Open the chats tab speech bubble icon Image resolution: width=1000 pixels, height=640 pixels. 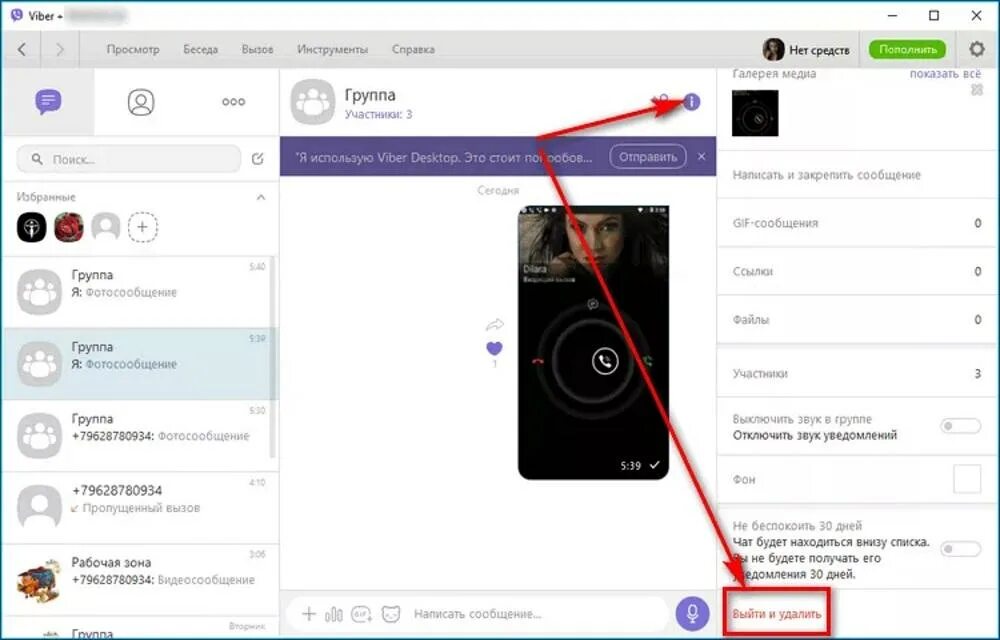(x=48, y=102)
